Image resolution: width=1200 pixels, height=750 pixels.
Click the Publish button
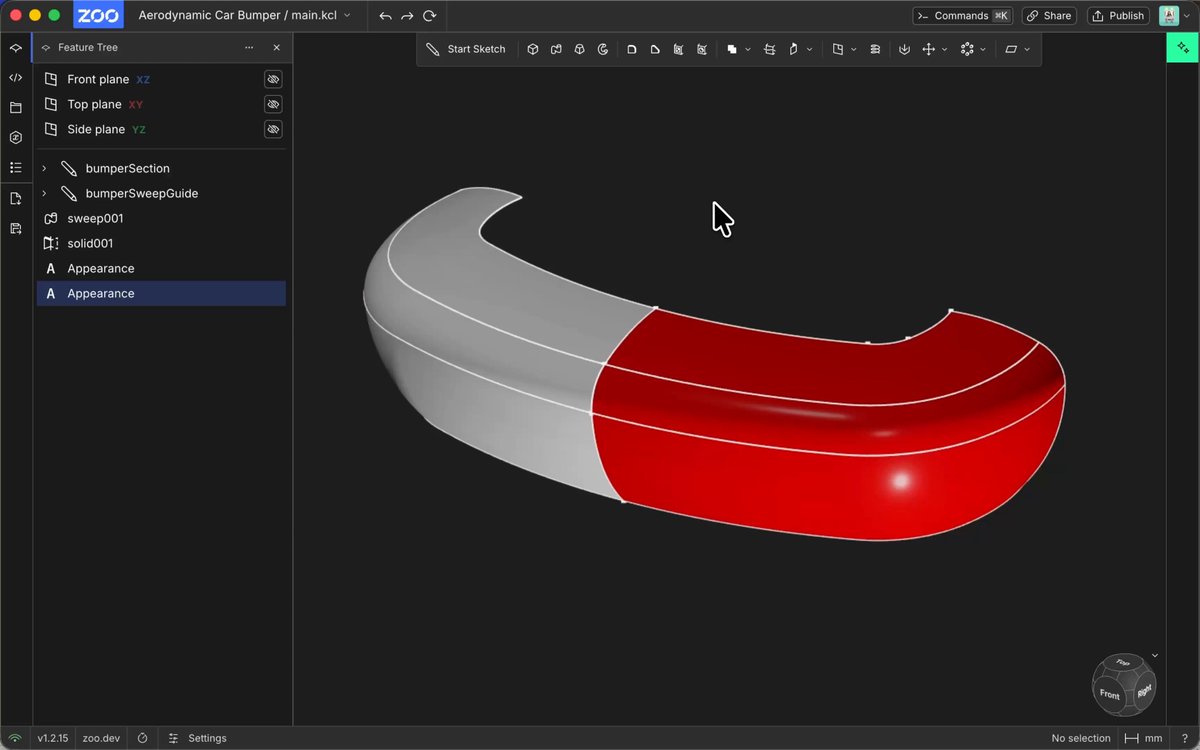coord(1118,16)
